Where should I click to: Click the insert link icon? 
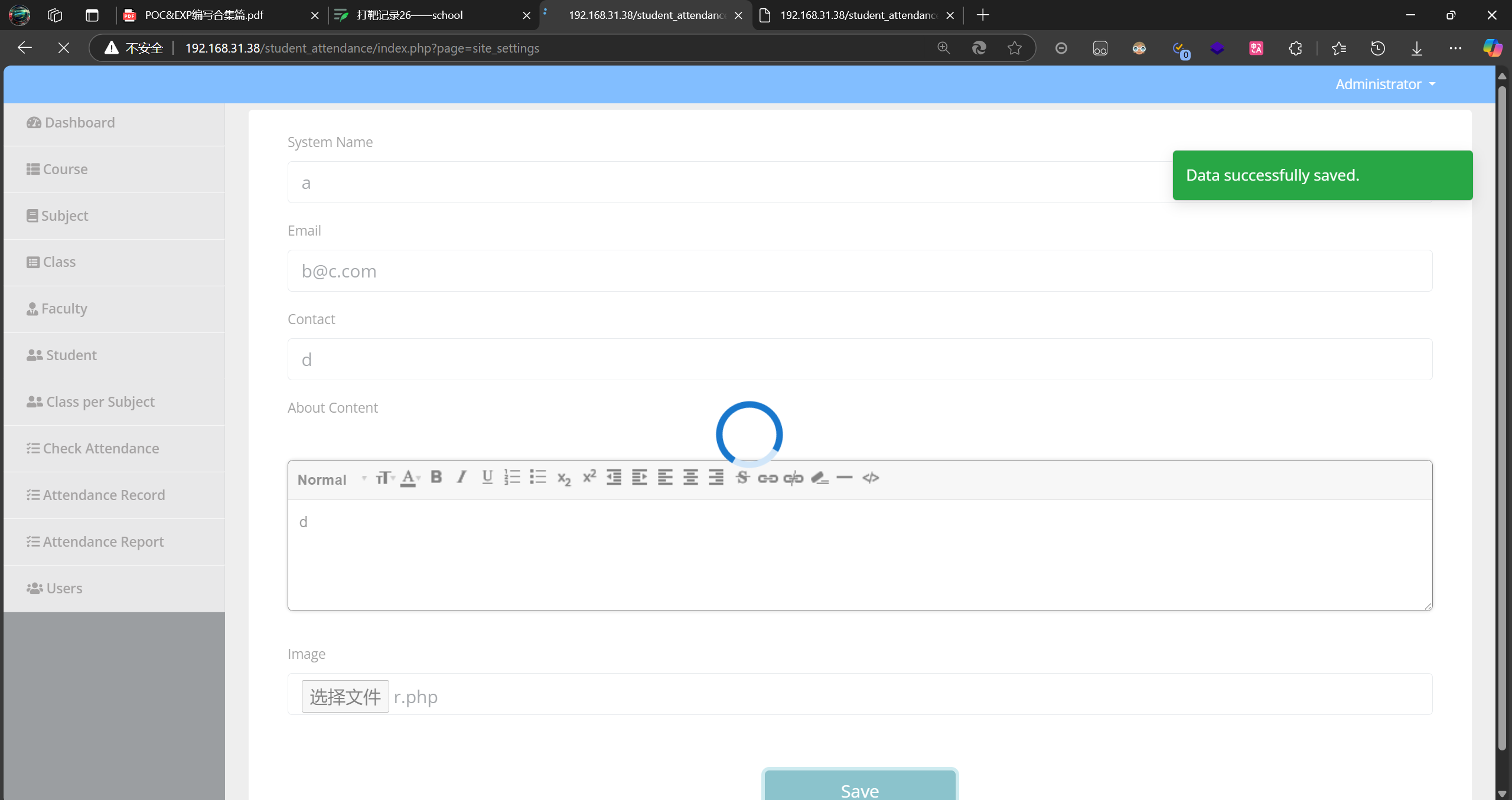click(767, 478)
